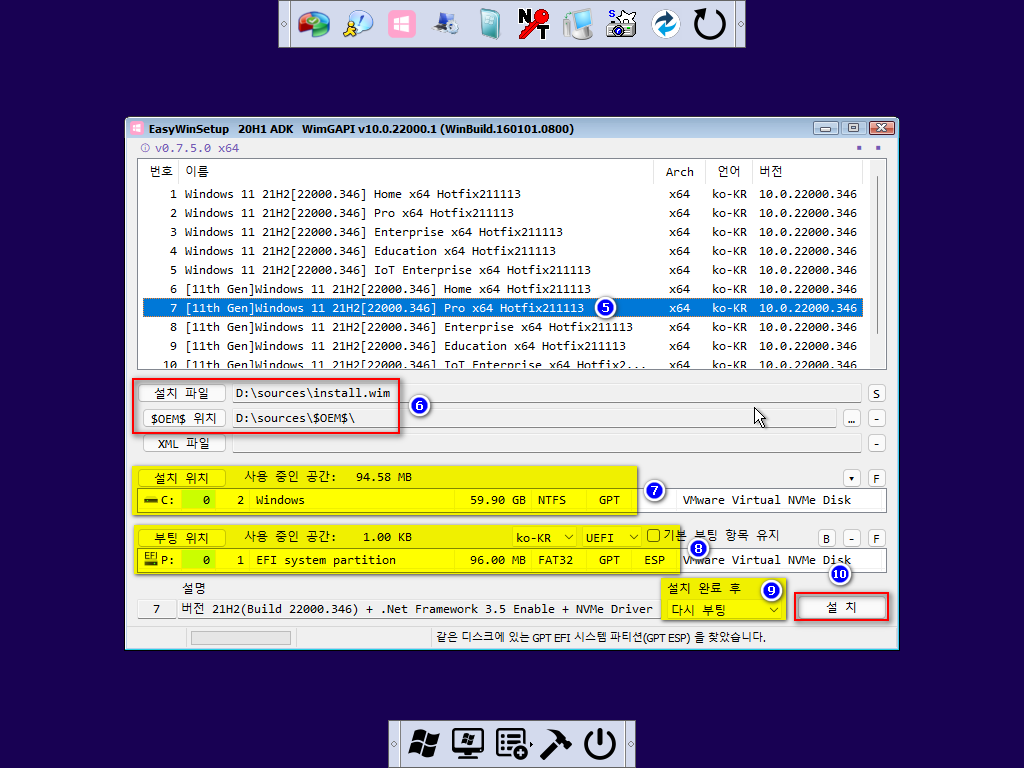
Task: Click the B button on boot location row
Action: tap(827, 539)
